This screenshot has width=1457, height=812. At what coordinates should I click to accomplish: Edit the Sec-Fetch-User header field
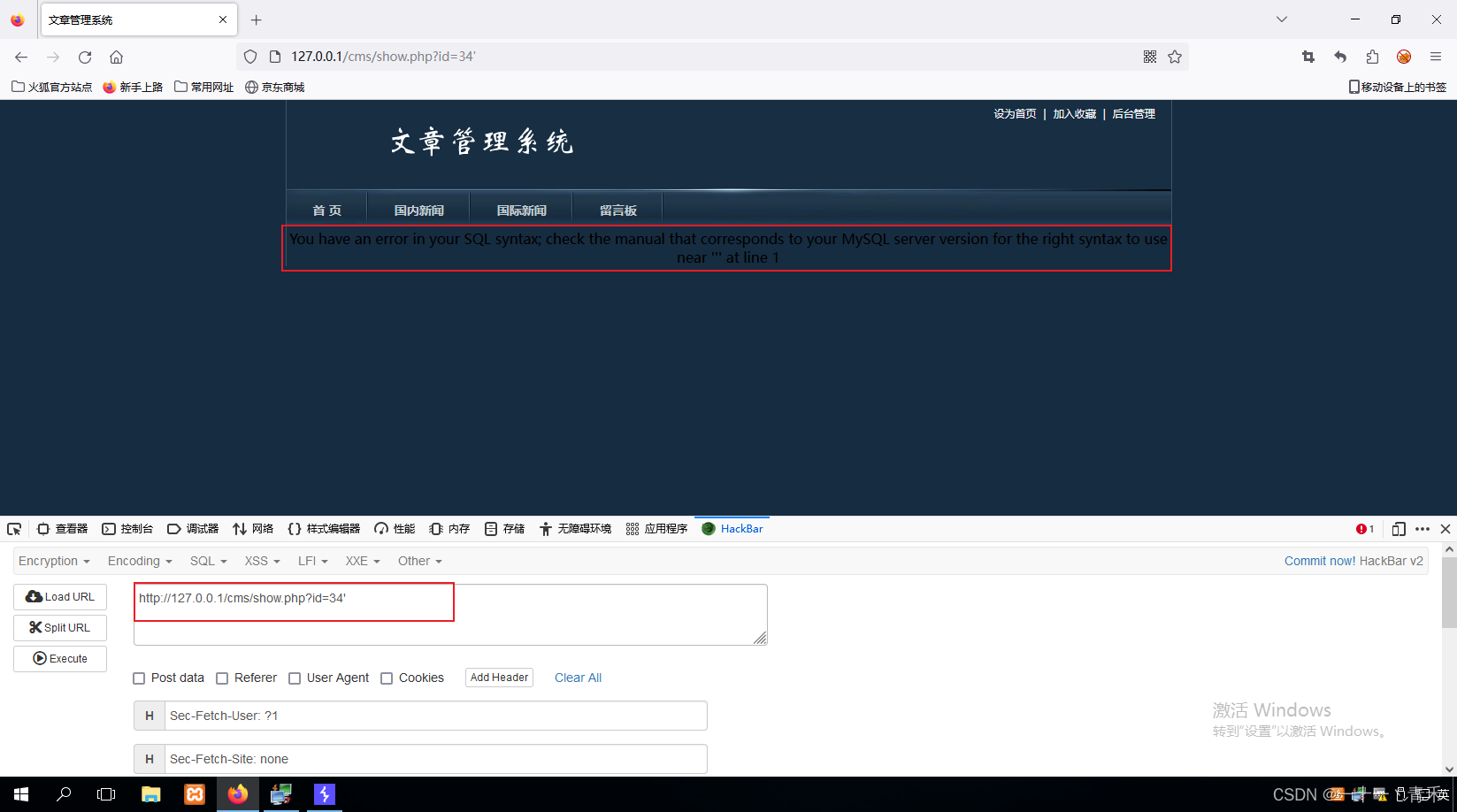click(x=436, y=716)
